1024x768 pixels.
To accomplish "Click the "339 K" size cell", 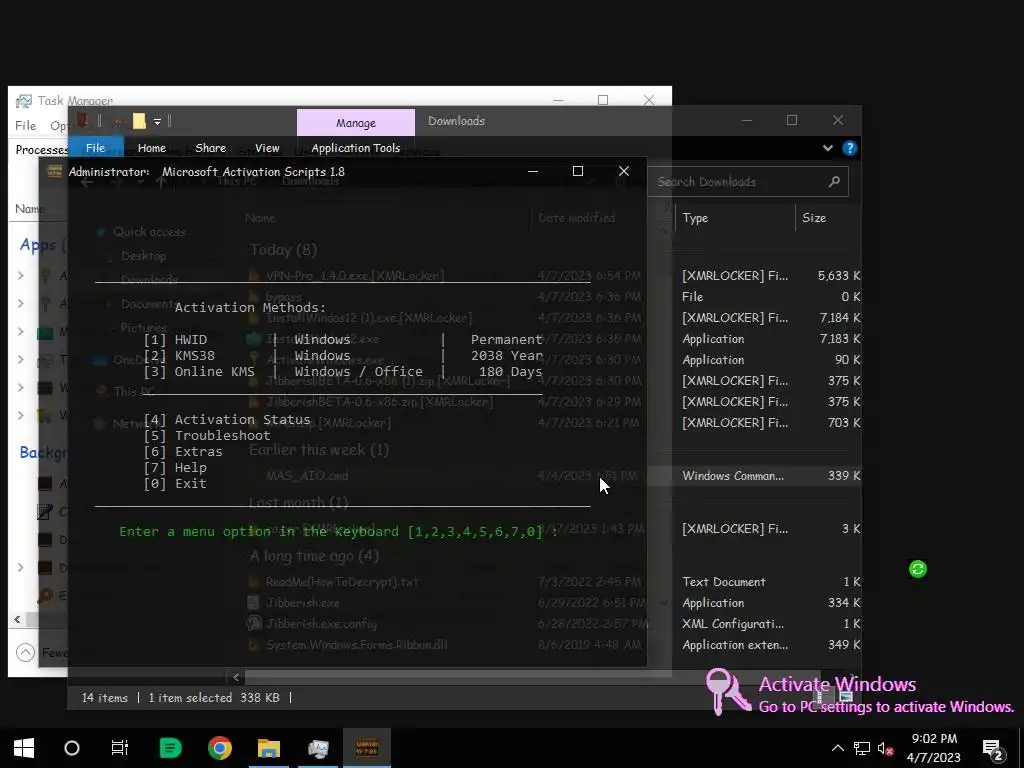I will click(x=843, y=476).
